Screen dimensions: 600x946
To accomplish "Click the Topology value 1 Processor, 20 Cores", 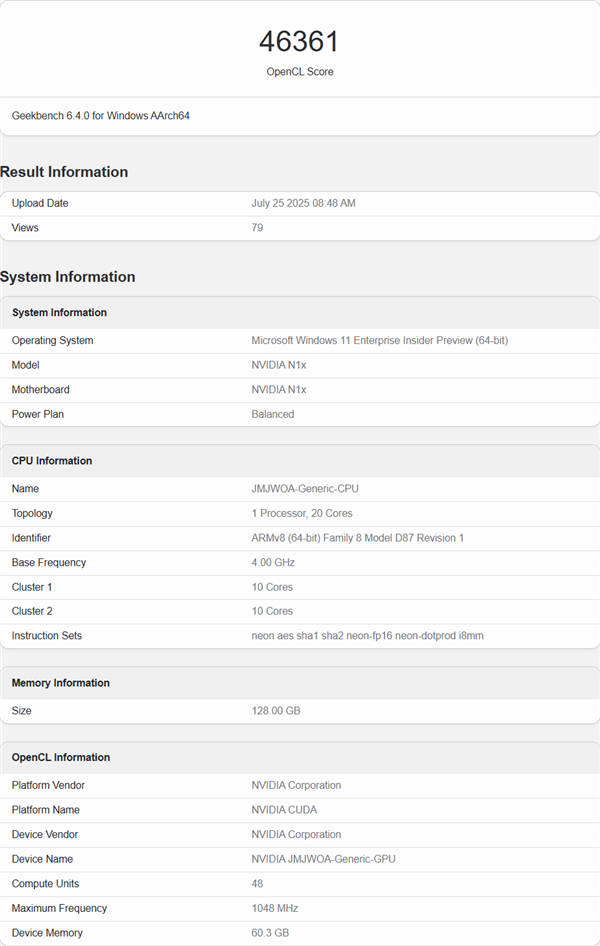I will [x=302, y=513].
